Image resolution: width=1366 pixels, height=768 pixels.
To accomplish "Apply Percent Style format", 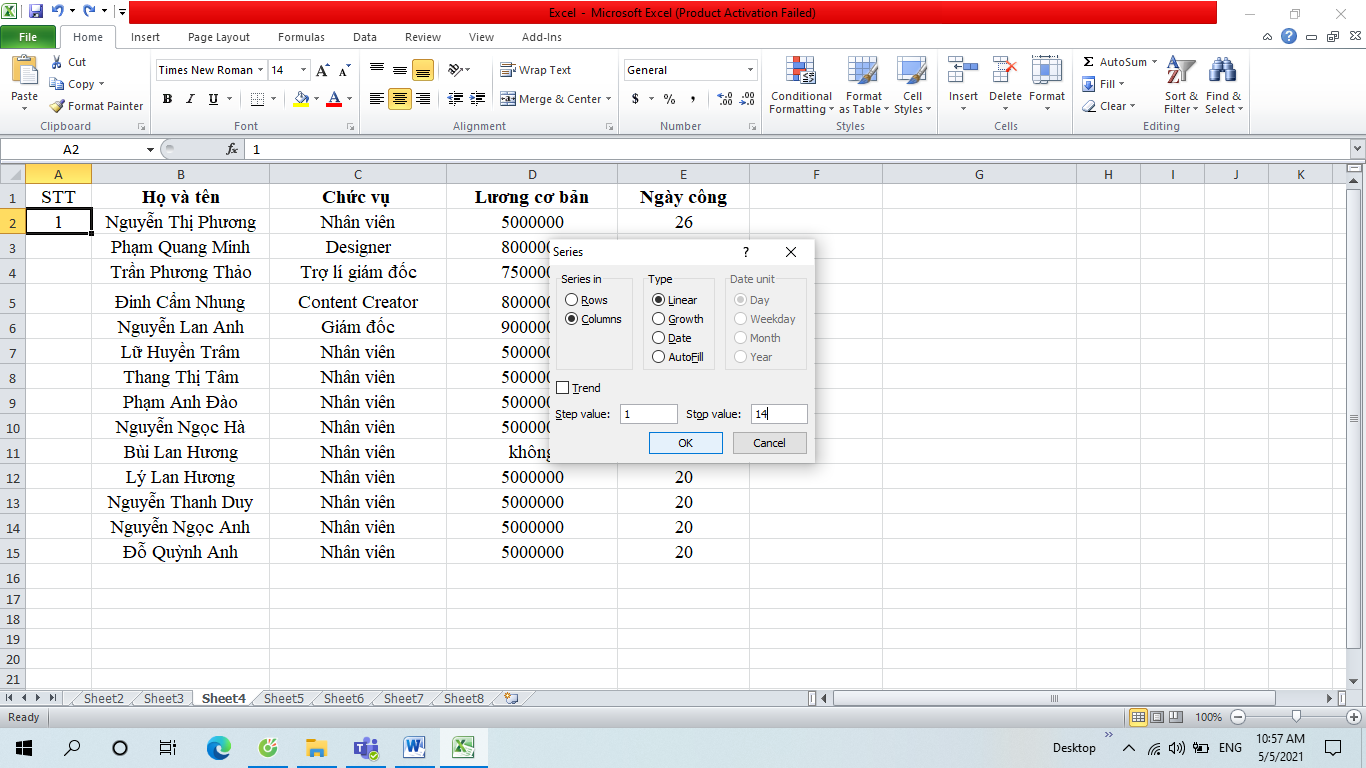I will tap(669, 99).
